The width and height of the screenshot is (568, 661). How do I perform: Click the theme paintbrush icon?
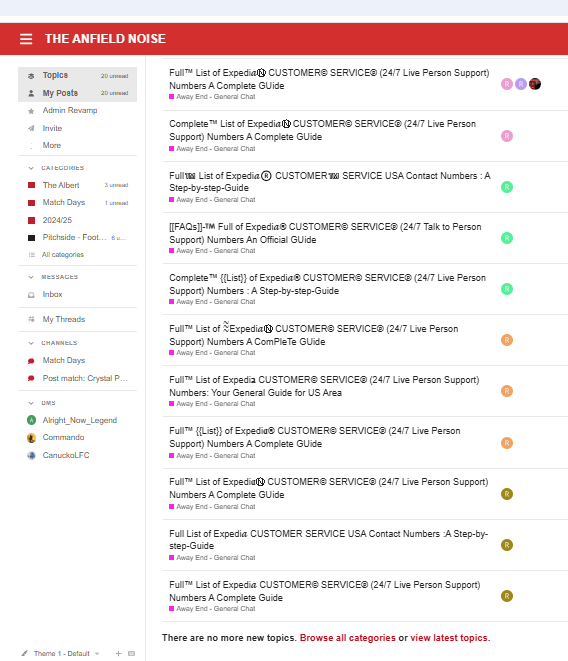24,653
